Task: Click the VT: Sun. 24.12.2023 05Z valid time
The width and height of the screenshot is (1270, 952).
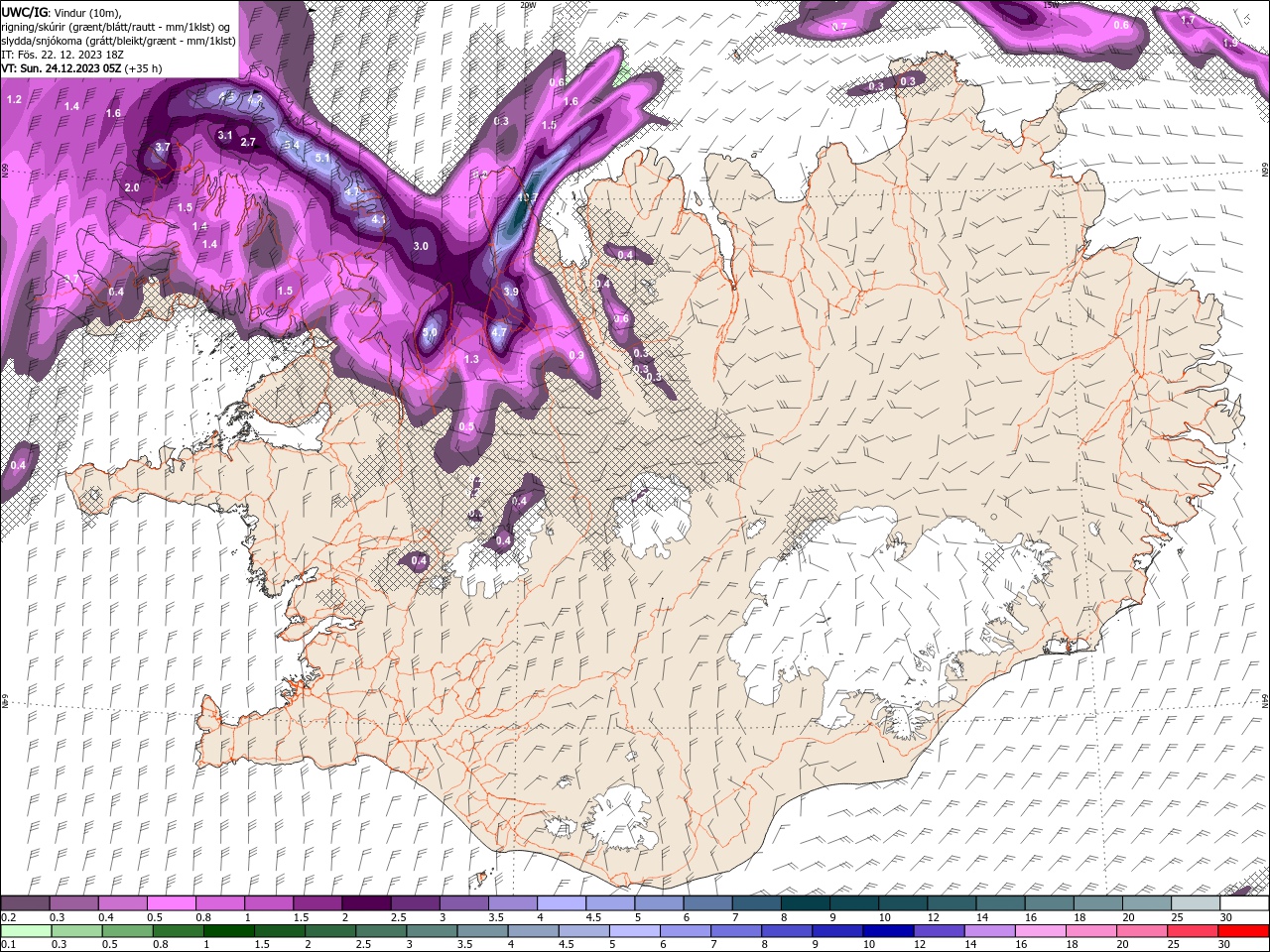Action: point(62,68)
